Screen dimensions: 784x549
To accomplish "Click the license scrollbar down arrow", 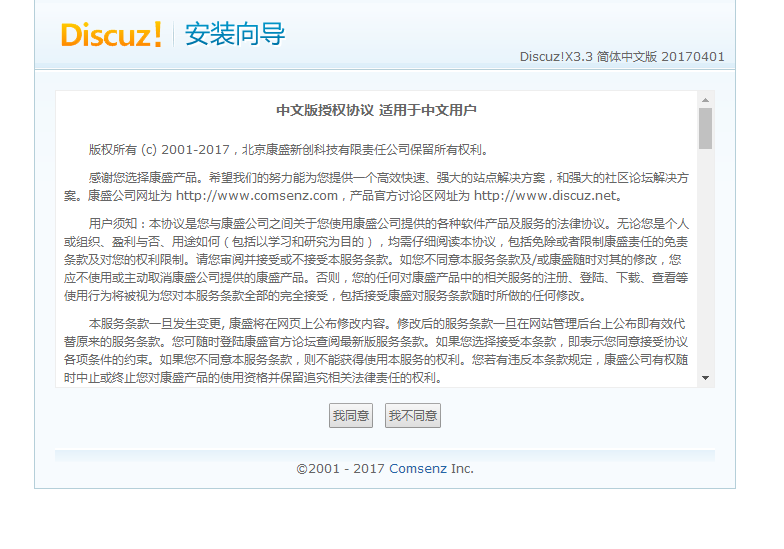I will pyautogui.click(x=706, y=378).
